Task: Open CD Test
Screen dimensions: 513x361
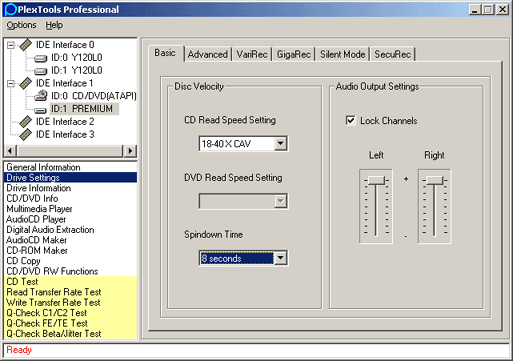Action: pos(70,281)
